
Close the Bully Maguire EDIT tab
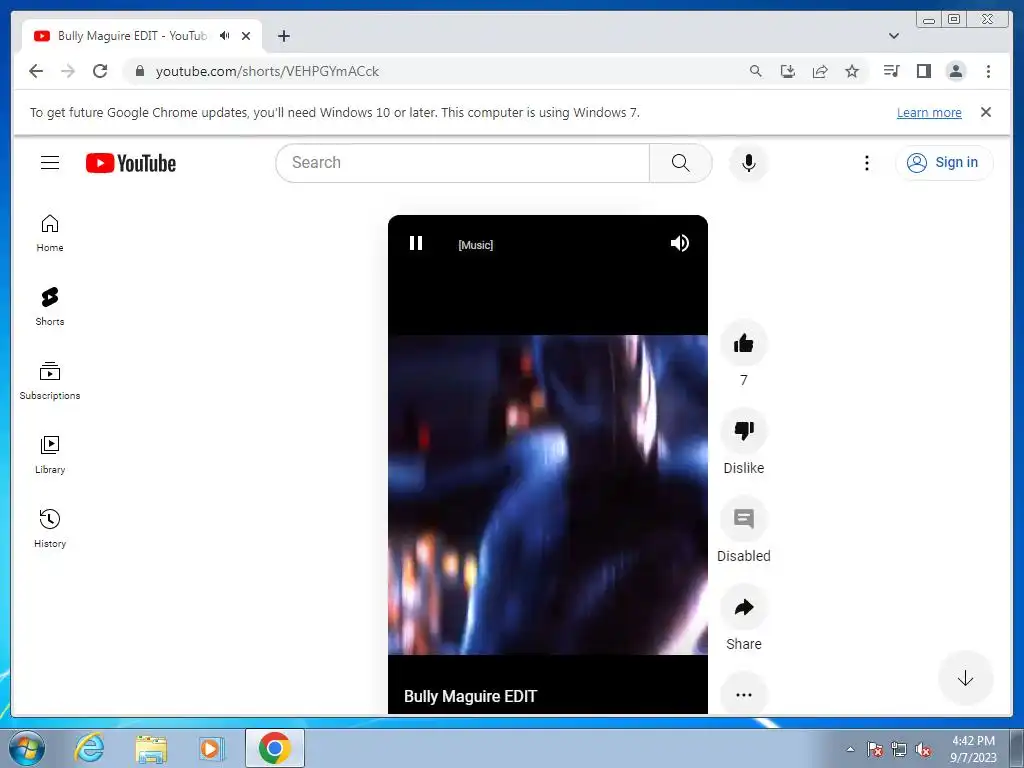click(246, 36)
